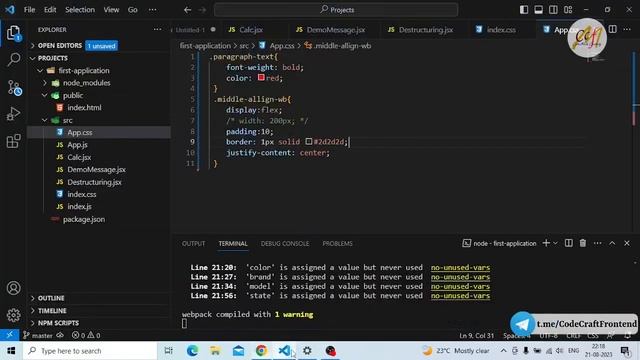640x360 pixels.
Task: Open App.js in explorer
Action: click(x=77, y=145)
